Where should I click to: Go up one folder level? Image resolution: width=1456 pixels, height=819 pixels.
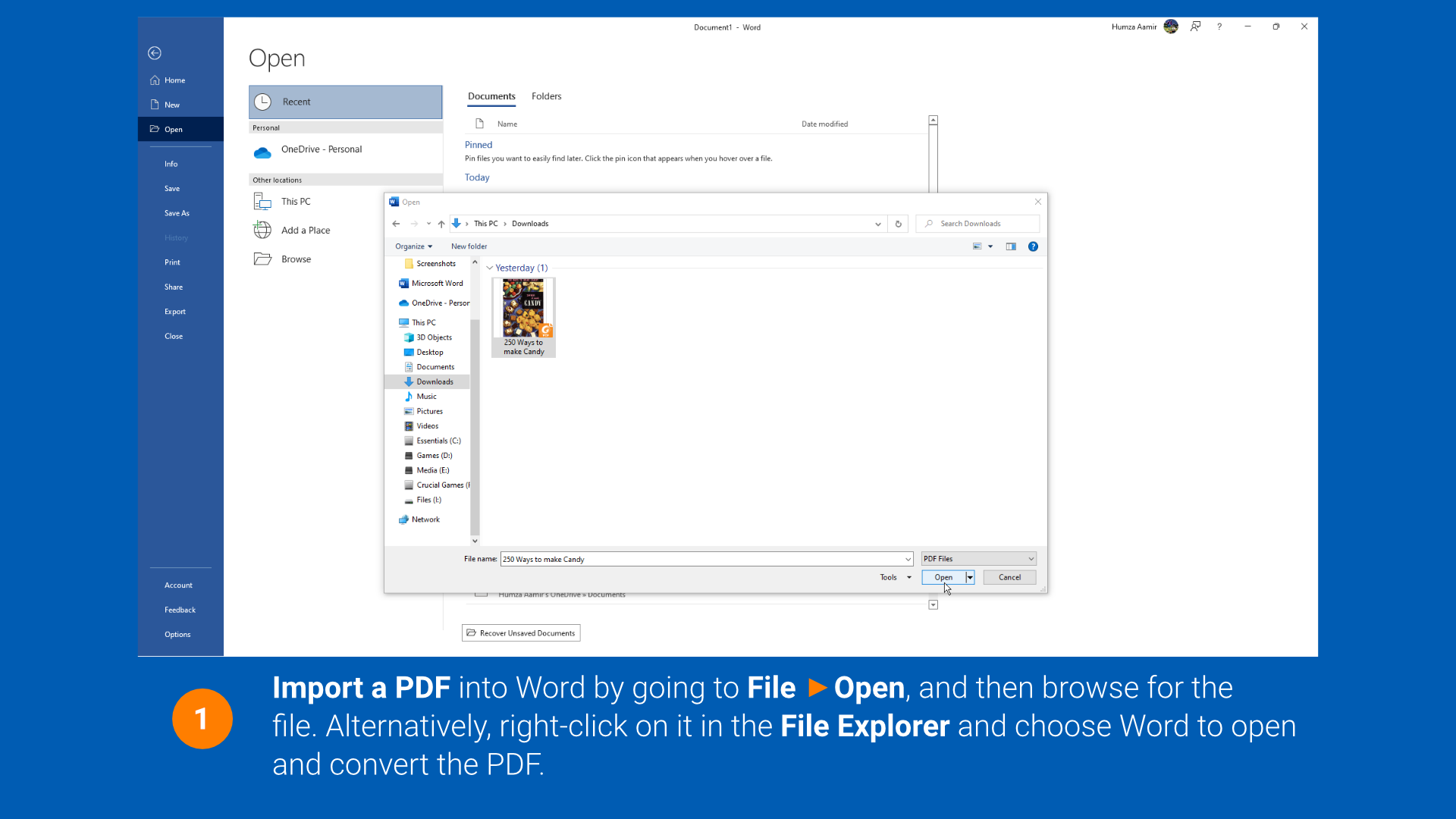441,224
